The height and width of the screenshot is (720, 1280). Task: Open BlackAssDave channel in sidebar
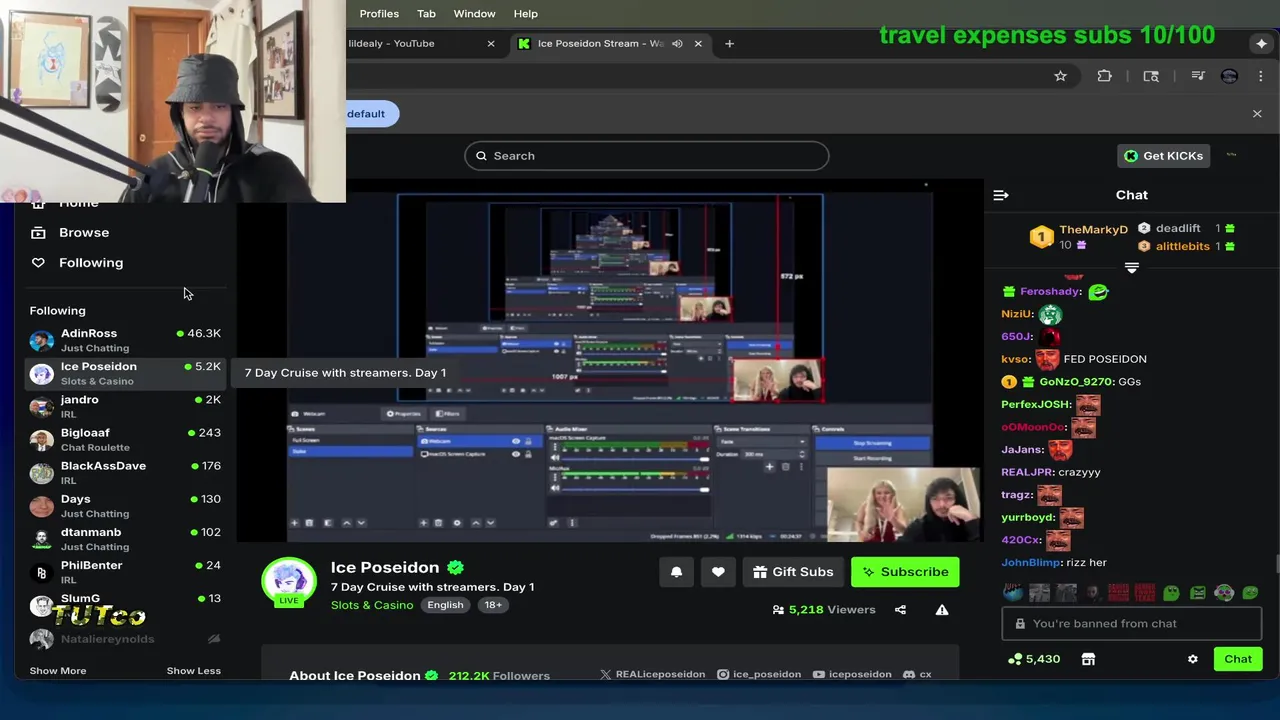tap(125, 472)
